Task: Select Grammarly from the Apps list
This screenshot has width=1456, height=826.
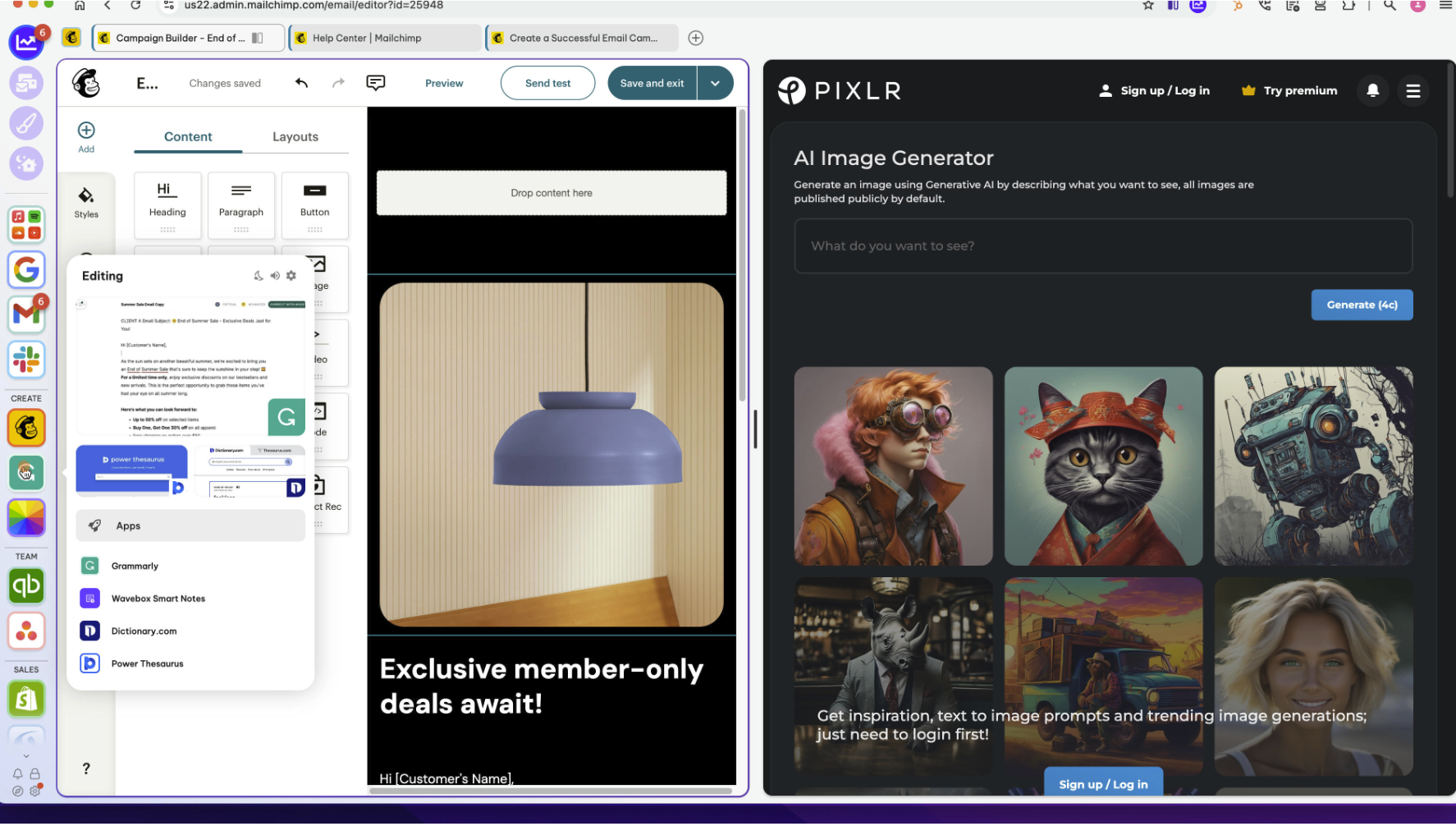Action: tap(135, 566)
